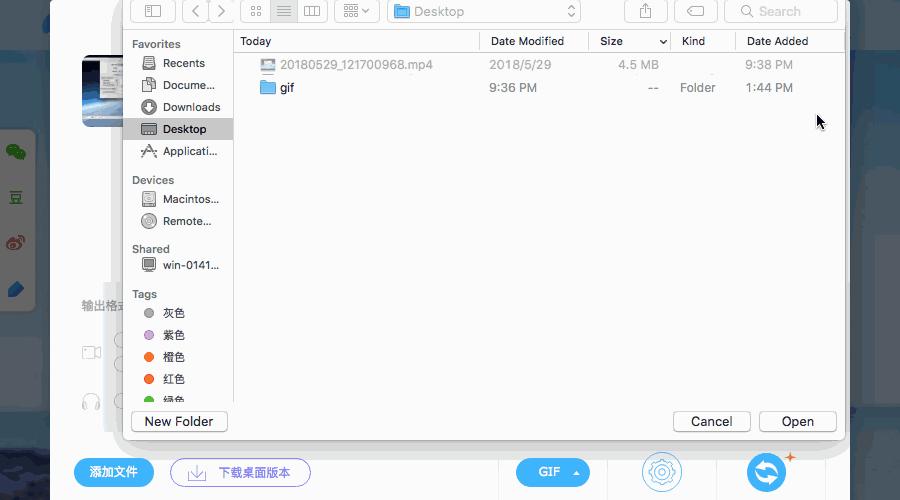Open the Desktop location dropdown
Image resolution: width=900 pixels, height=500 pixels.
(x=484, y=11)
